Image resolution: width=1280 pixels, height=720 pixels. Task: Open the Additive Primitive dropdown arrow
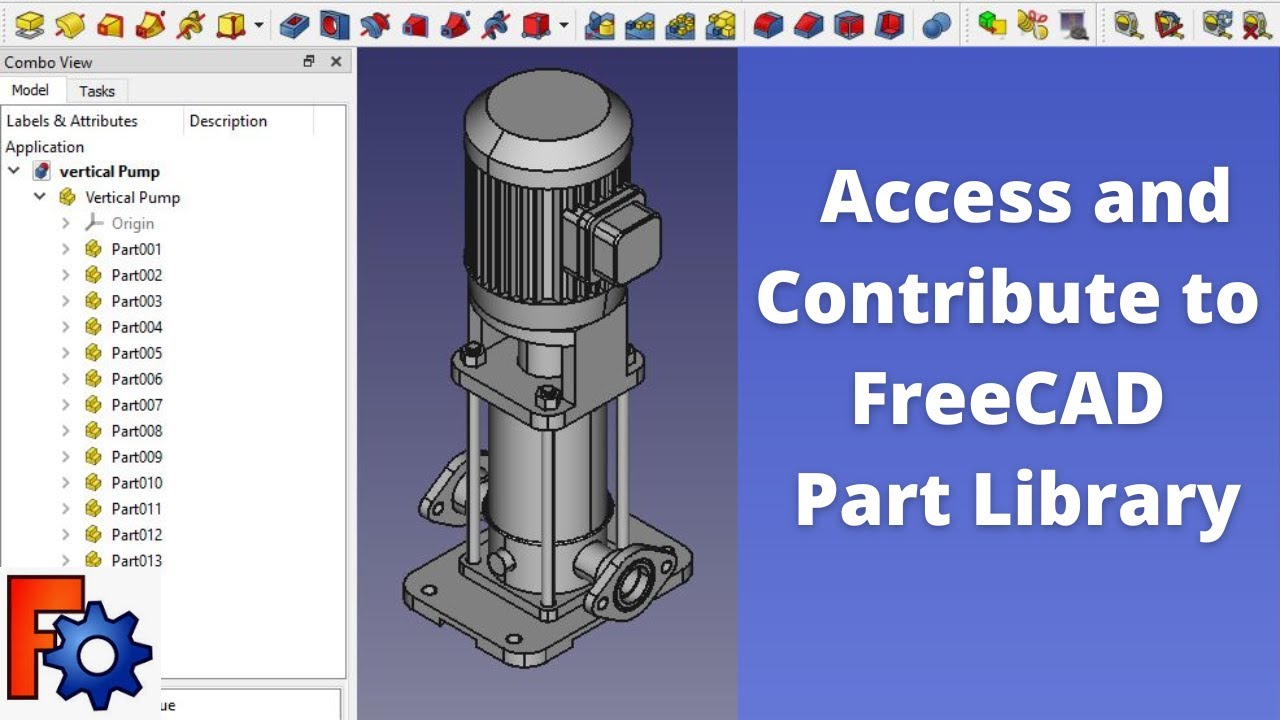(x=260, y=25)
